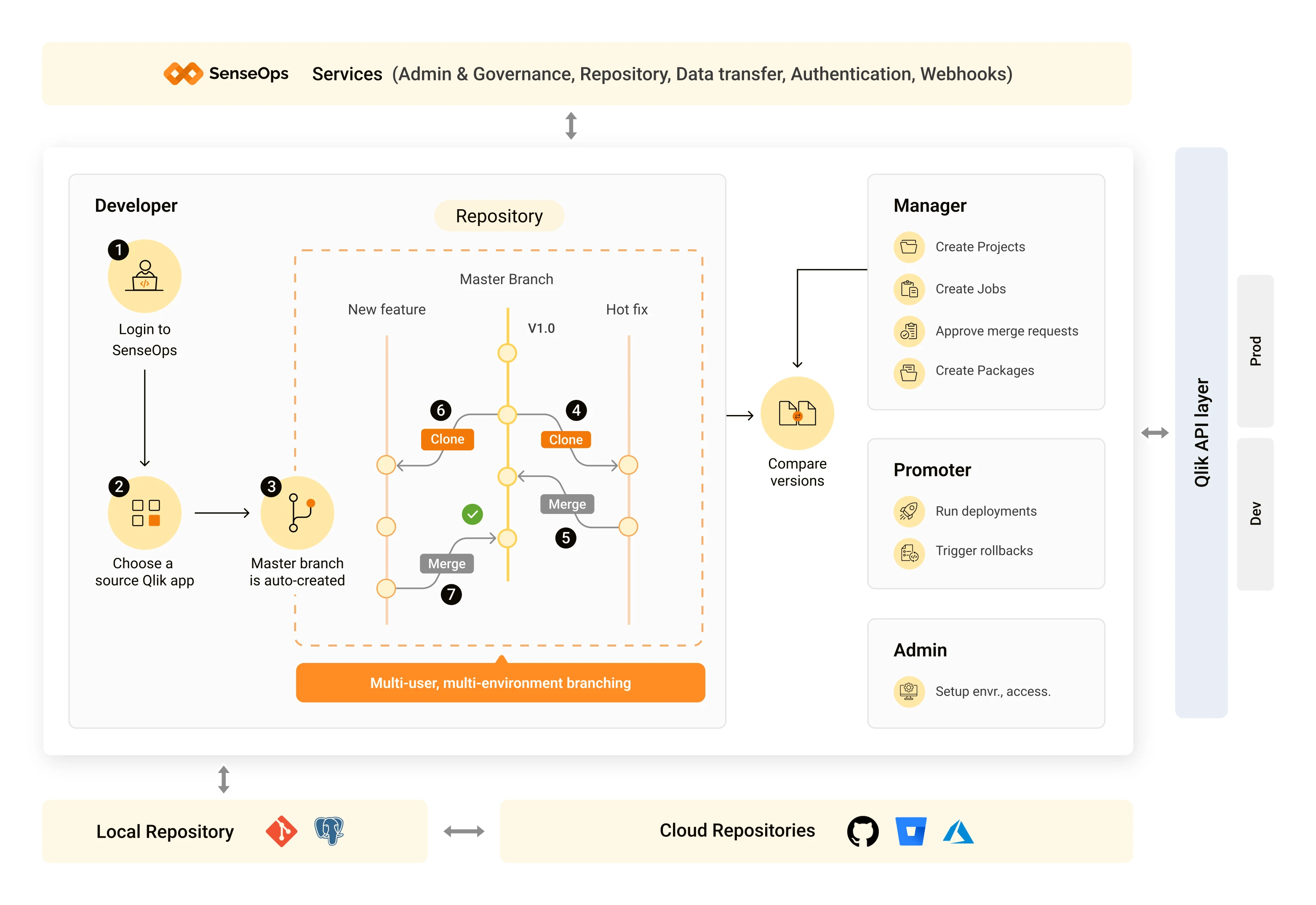Click the Trigger rollbacks text
Image resolution: width=1316 pixels, height=905 pixels.
click(984, 551)
